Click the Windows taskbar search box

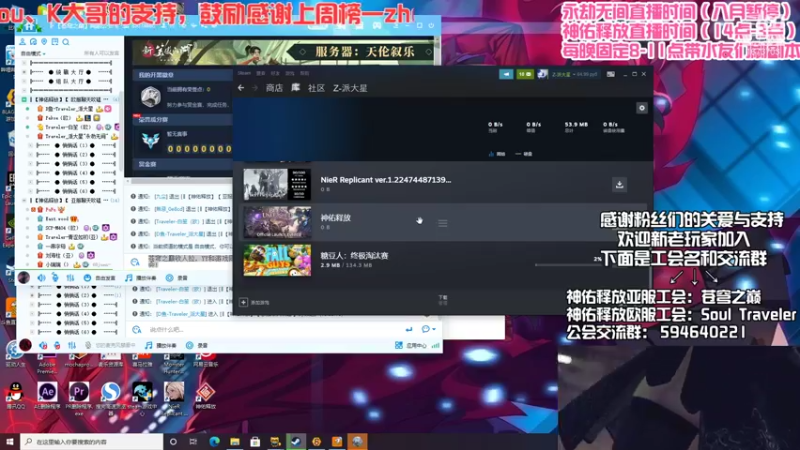[92, 441]
